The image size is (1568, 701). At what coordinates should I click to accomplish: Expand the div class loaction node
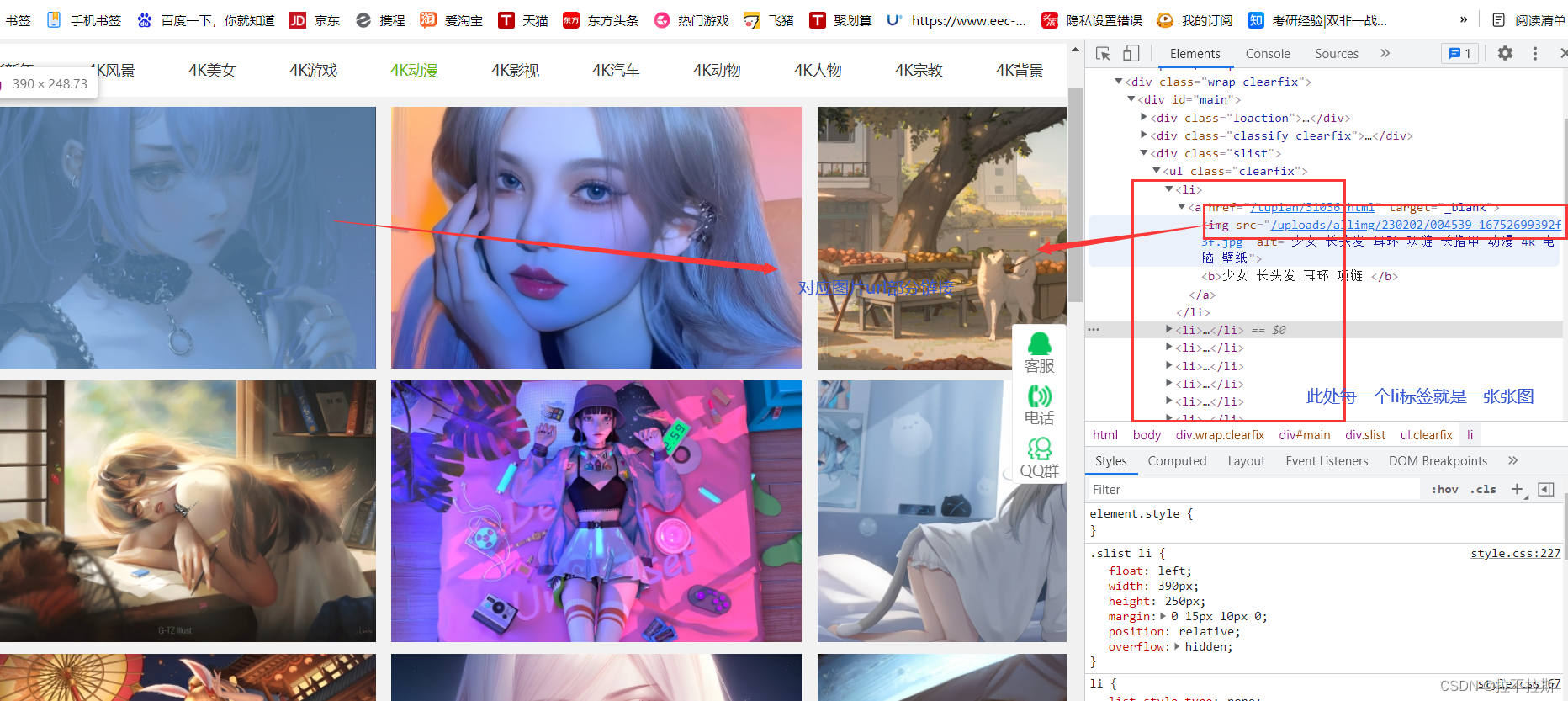[1144, 118]
